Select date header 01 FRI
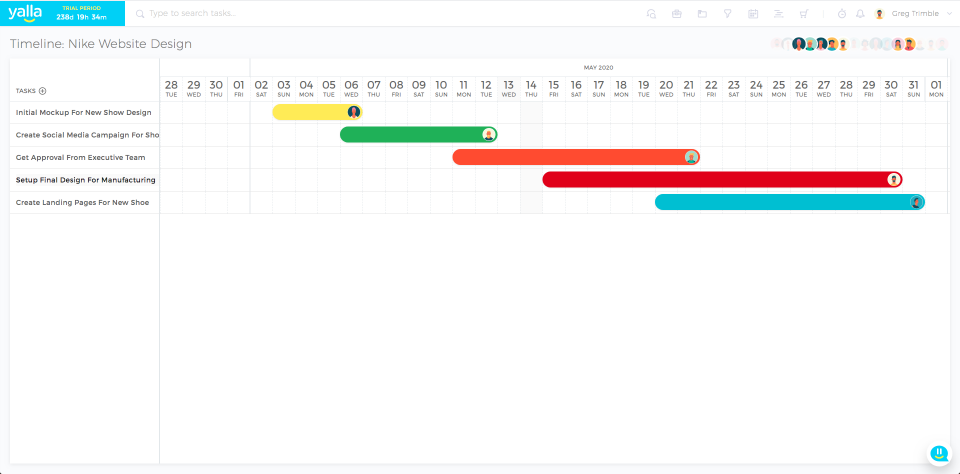The image size is (960, 474). [239, 88]
